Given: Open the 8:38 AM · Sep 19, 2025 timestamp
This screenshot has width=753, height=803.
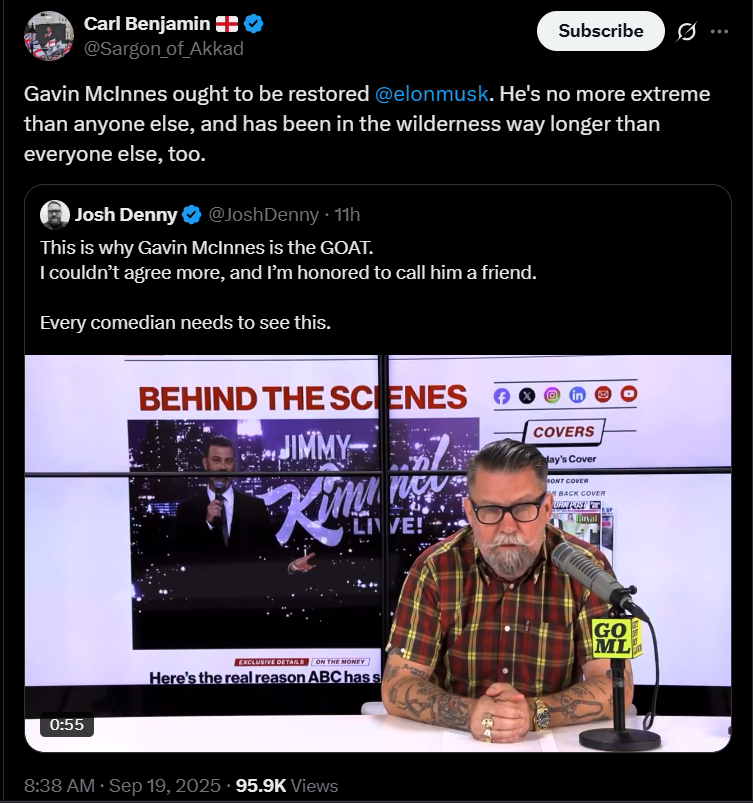Looking at the screenshot, I should point(122,785).
